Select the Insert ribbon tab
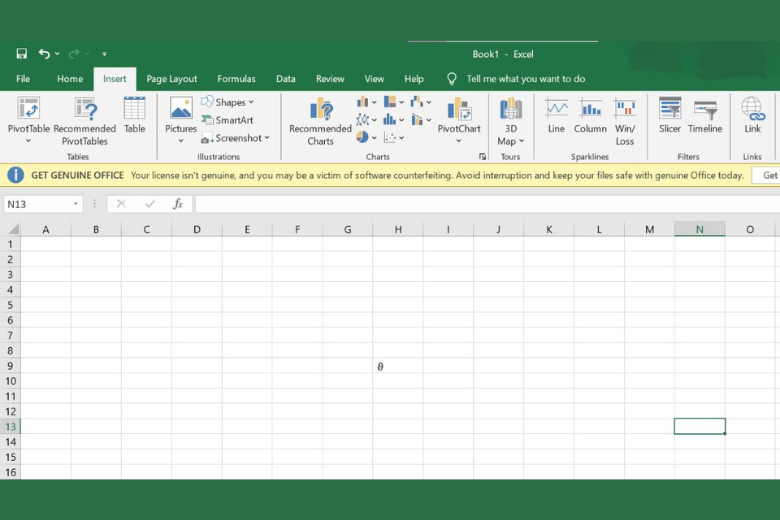This screenshot has width=780, height=520. [x=114, y=79]
